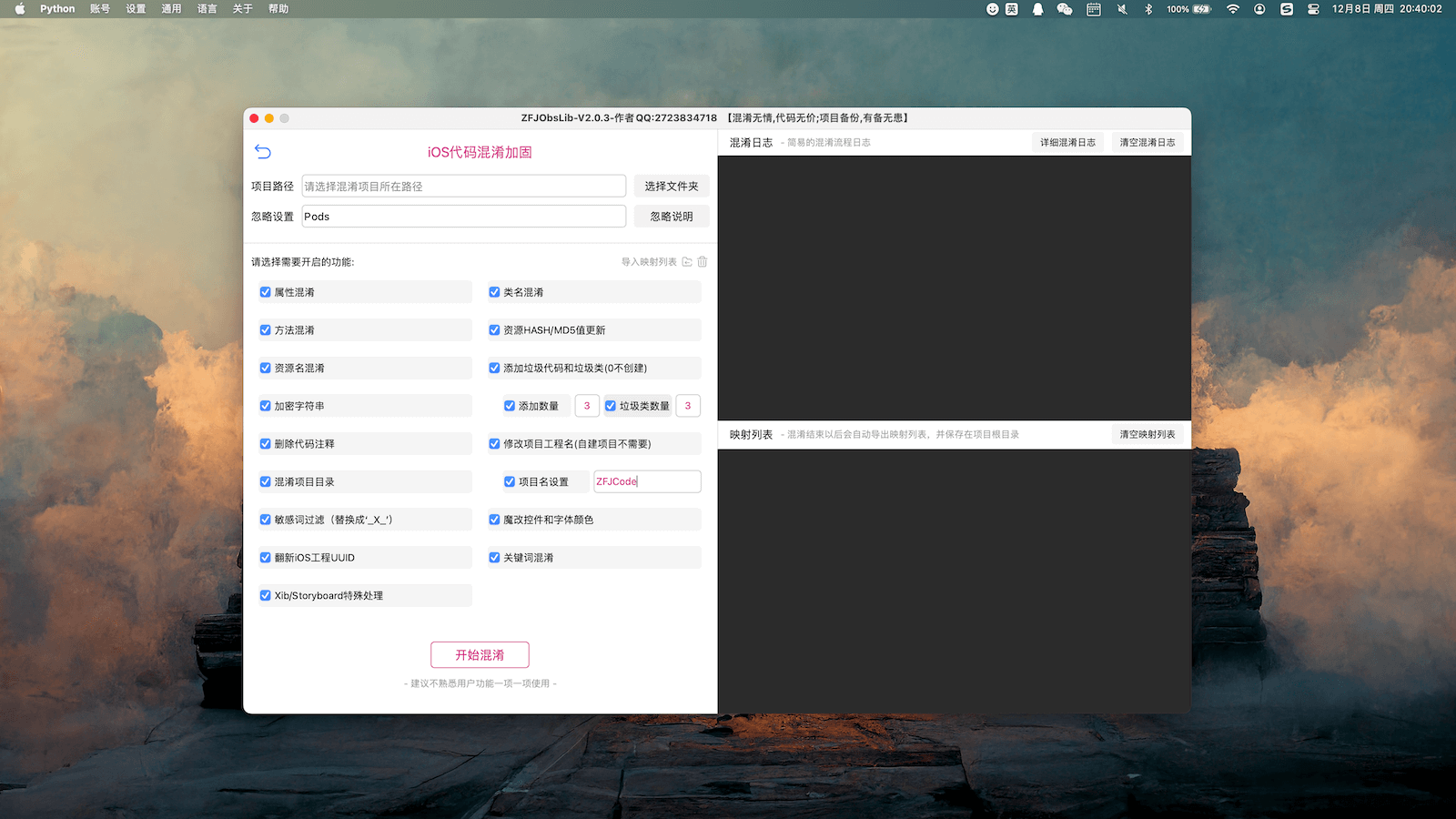Open the 设置 menu
Image resolution: width=1456 pixels, height=819 pixels.
(x=136, y=9)
